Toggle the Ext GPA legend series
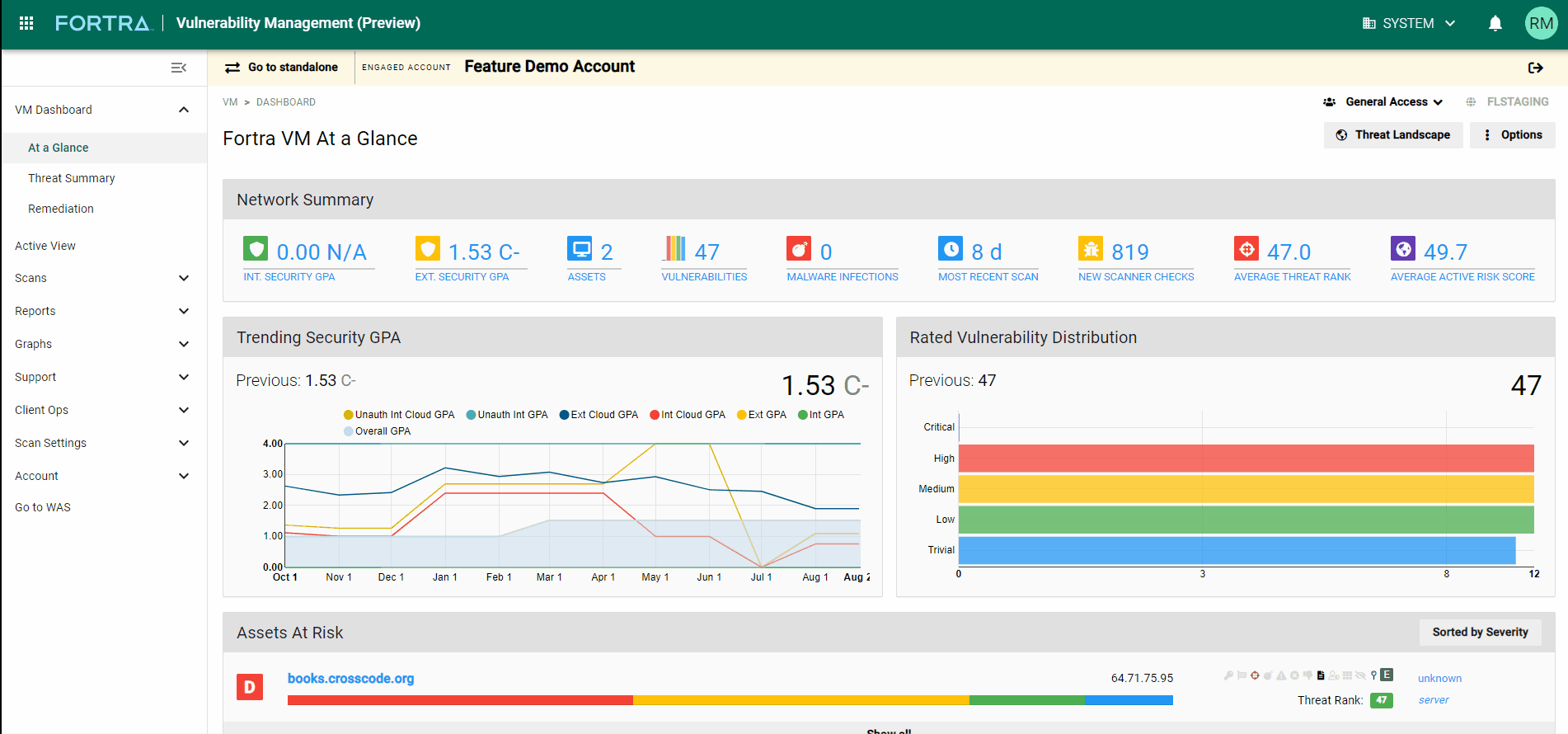This screenshot has width=1568, height=734. [x=762, y=415]
